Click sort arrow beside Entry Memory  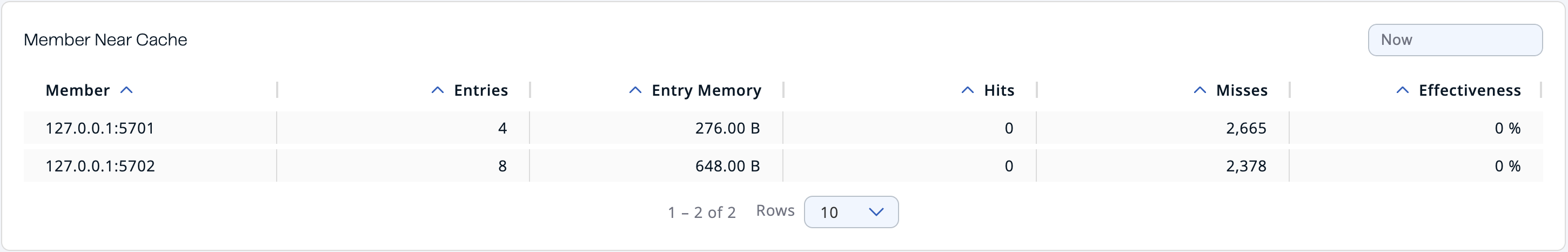(635, 90)
